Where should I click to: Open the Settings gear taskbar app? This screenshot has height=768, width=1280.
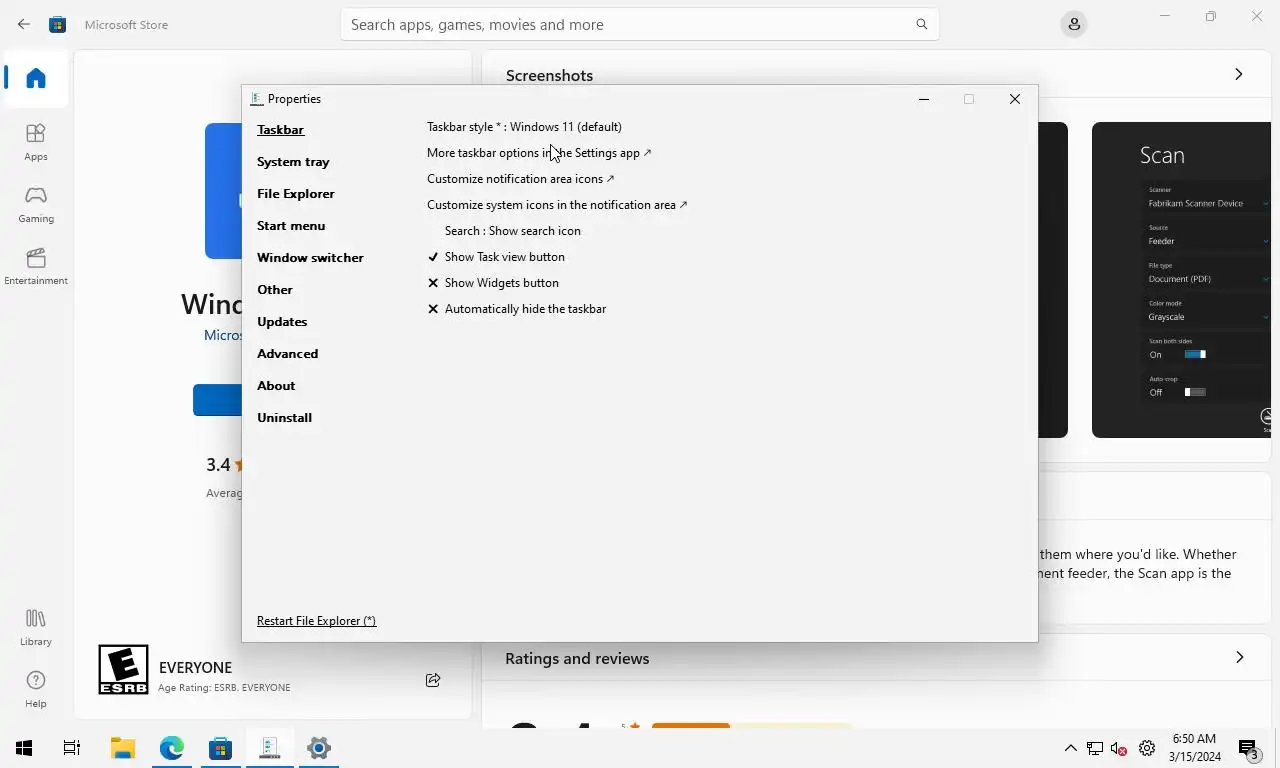point(319,748)
